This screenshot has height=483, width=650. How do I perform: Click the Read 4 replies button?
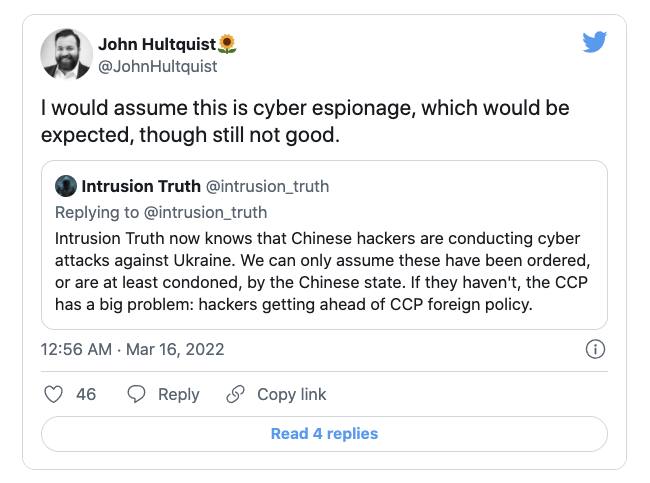pos(324,434)
